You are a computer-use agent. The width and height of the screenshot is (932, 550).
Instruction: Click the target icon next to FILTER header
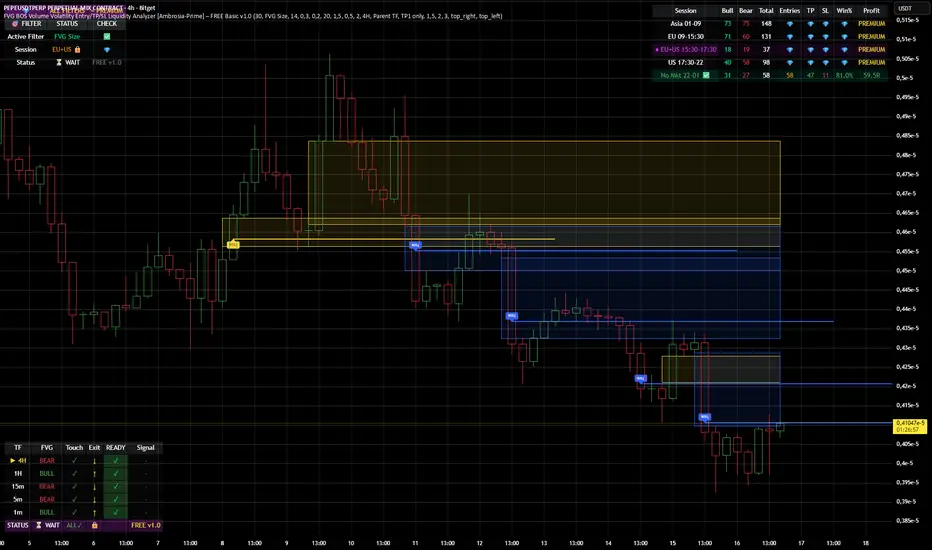15,24
